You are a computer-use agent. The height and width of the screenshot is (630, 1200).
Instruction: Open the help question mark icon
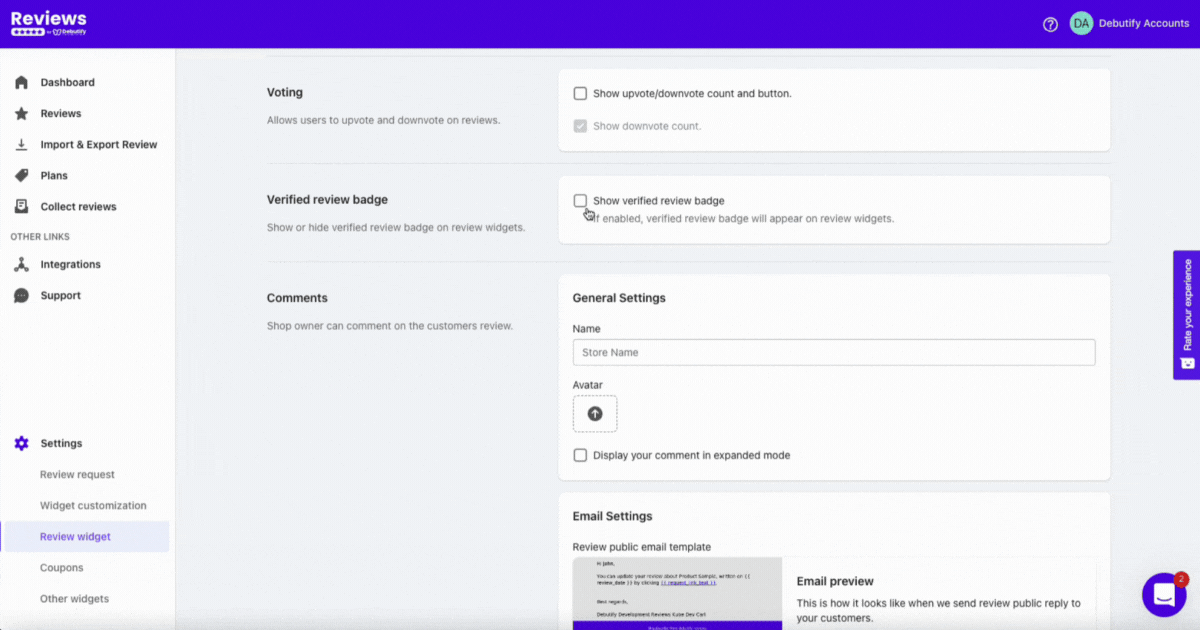pyautogui.click(x=1050, y=24)
